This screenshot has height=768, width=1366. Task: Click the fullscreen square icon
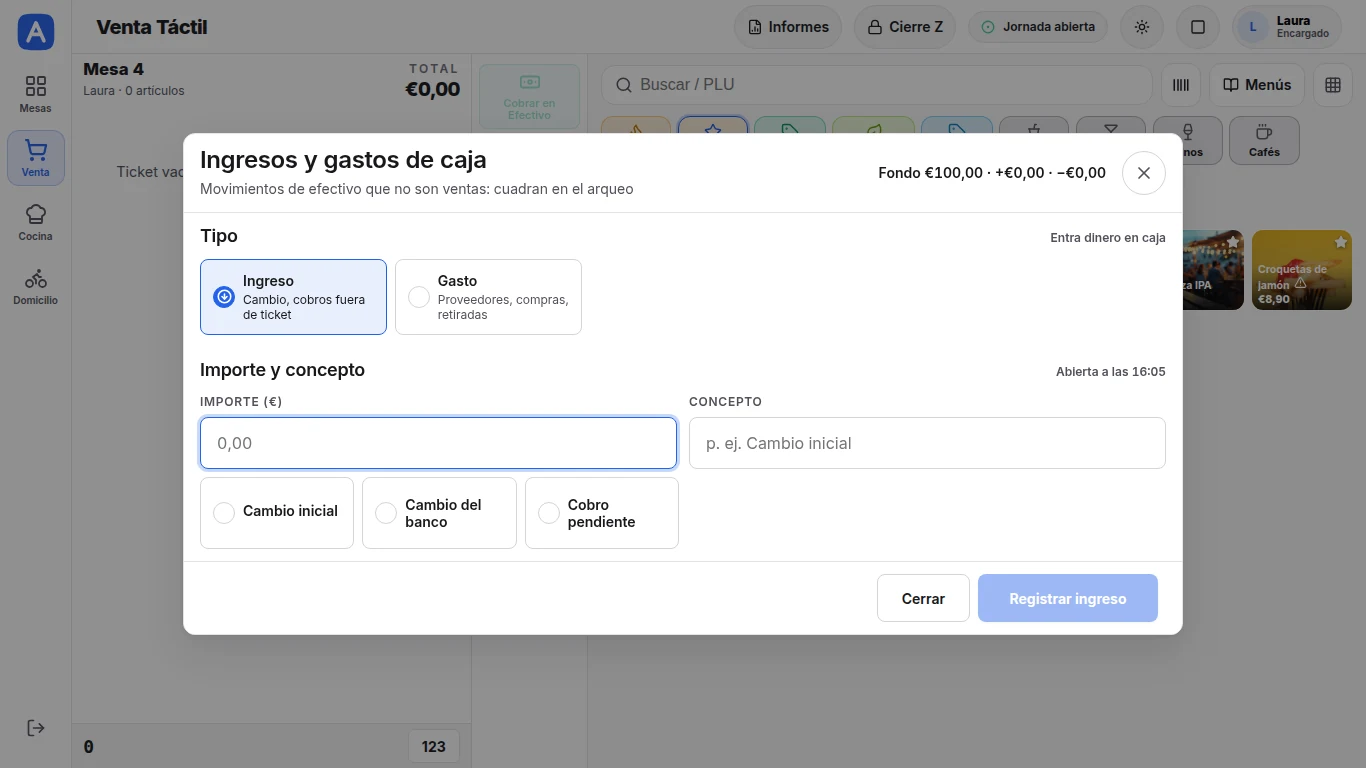click(x=1198, y=27)
